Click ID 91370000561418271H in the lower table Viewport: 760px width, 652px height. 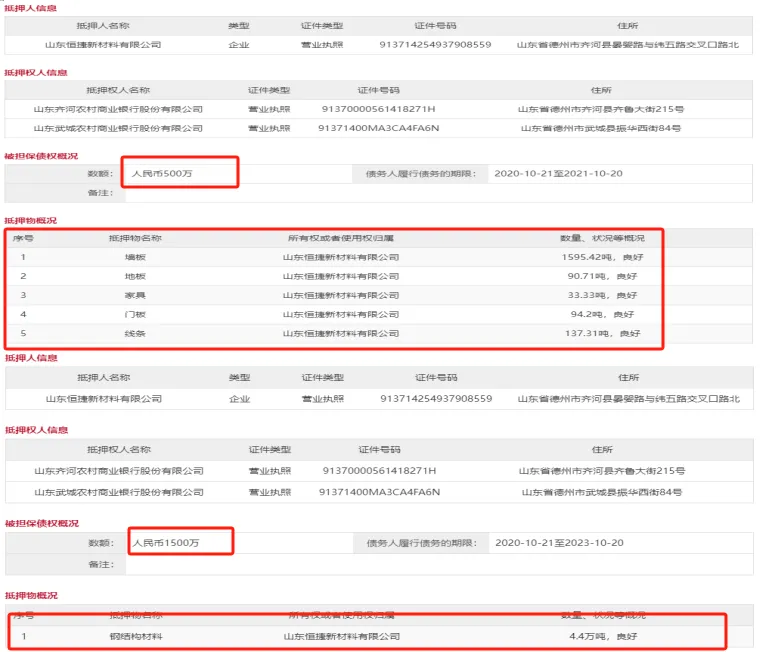coord(380,471)
